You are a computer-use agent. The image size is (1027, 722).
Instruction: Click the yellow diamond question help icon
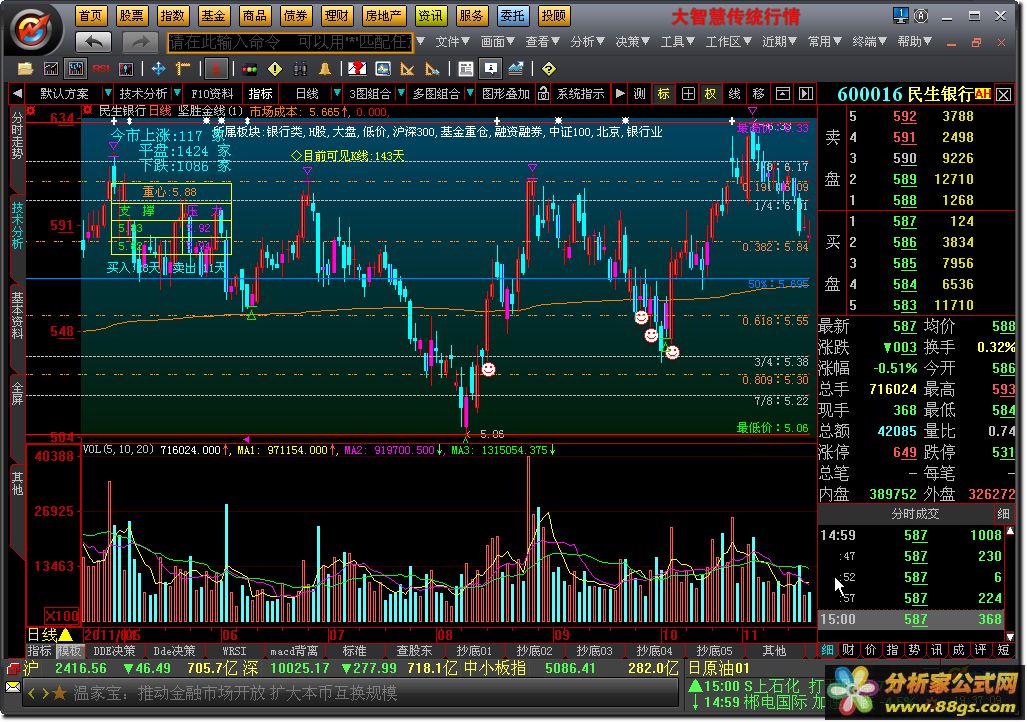pyautogui.click(x=549, y=69)
